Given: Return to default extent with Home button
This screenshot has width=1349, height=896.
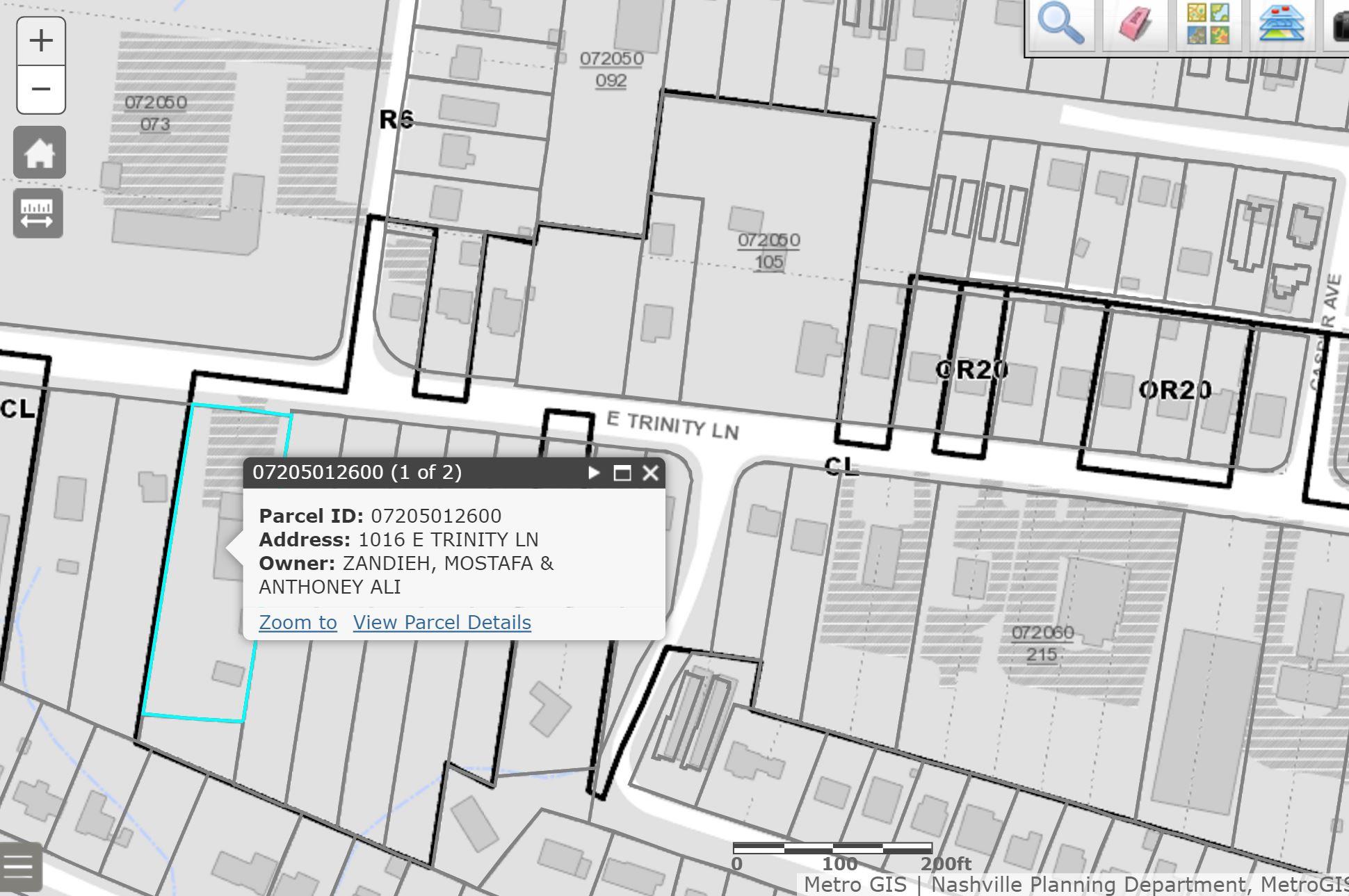Looking at the screenshot, I should (40, 152).
